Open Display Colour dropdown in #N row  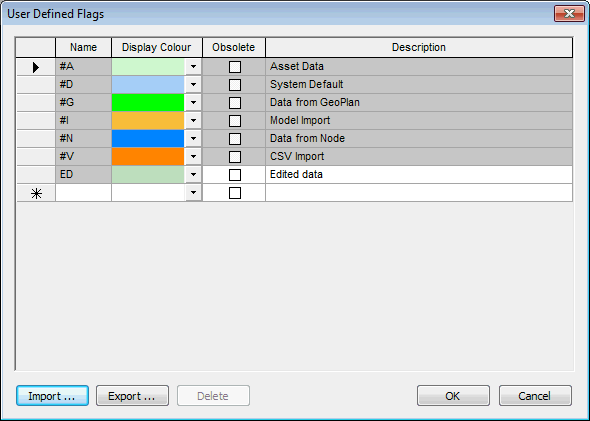point(193,138)
